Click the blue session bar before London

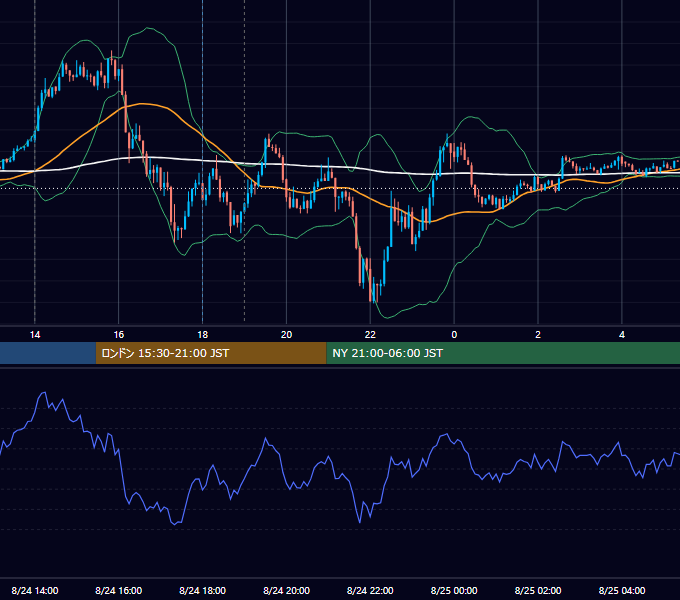[48, 353]
